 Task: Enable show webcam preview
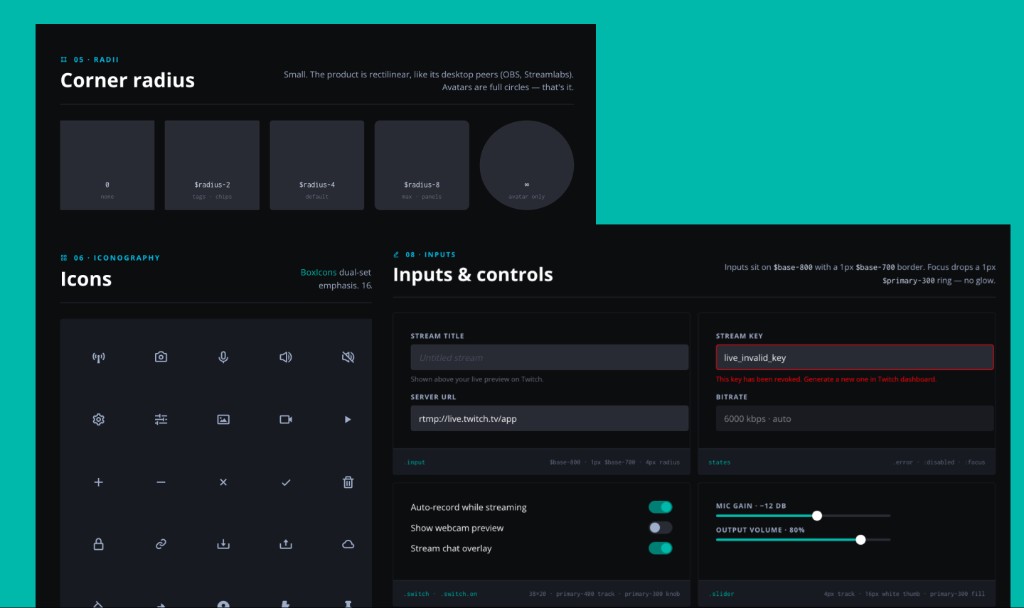(x=660, y=528)
